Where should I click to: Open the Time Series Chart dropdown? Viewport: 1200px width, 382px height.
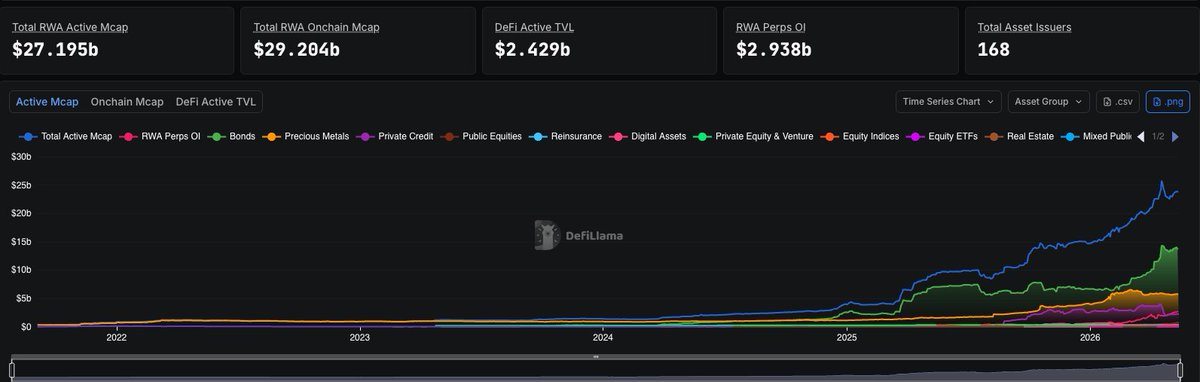948,102
